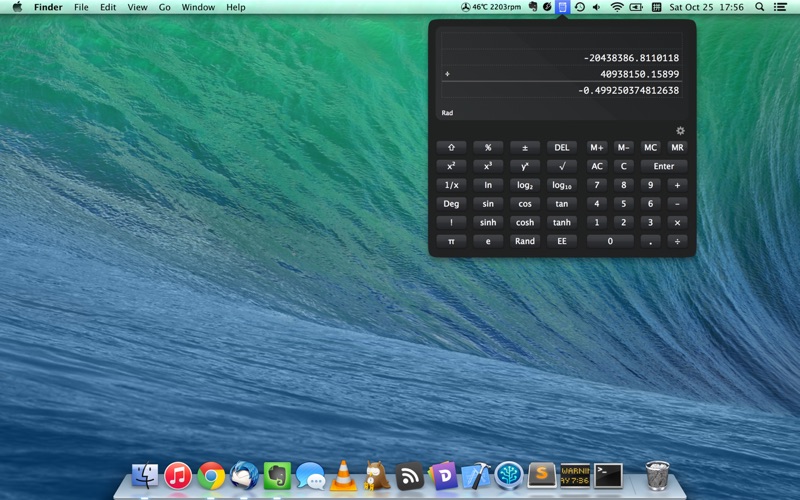Open the View menu

click(137, 7)
